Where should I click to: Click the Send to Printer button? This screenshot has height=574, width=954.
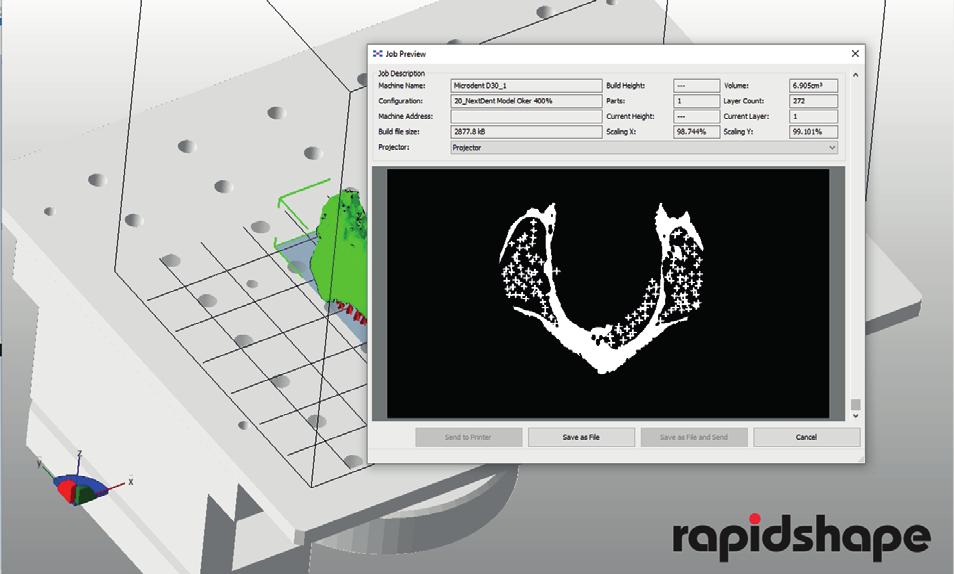click(468, 437)
